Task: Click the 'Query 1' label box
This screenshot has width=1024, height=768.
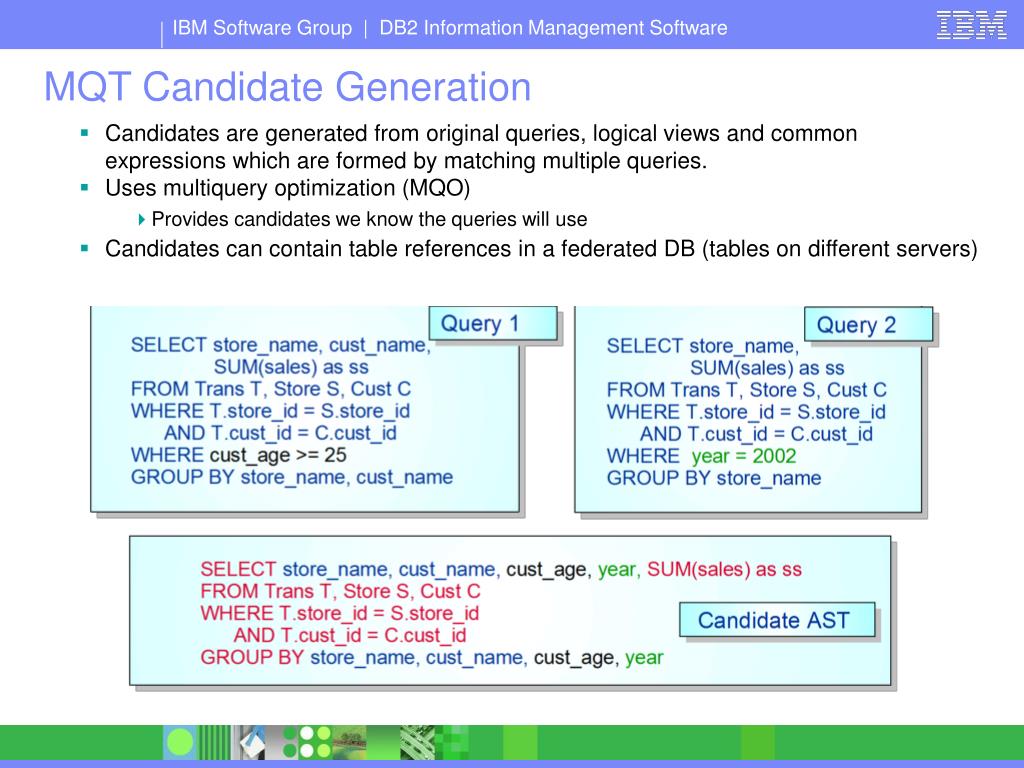Action: point(493,323)
